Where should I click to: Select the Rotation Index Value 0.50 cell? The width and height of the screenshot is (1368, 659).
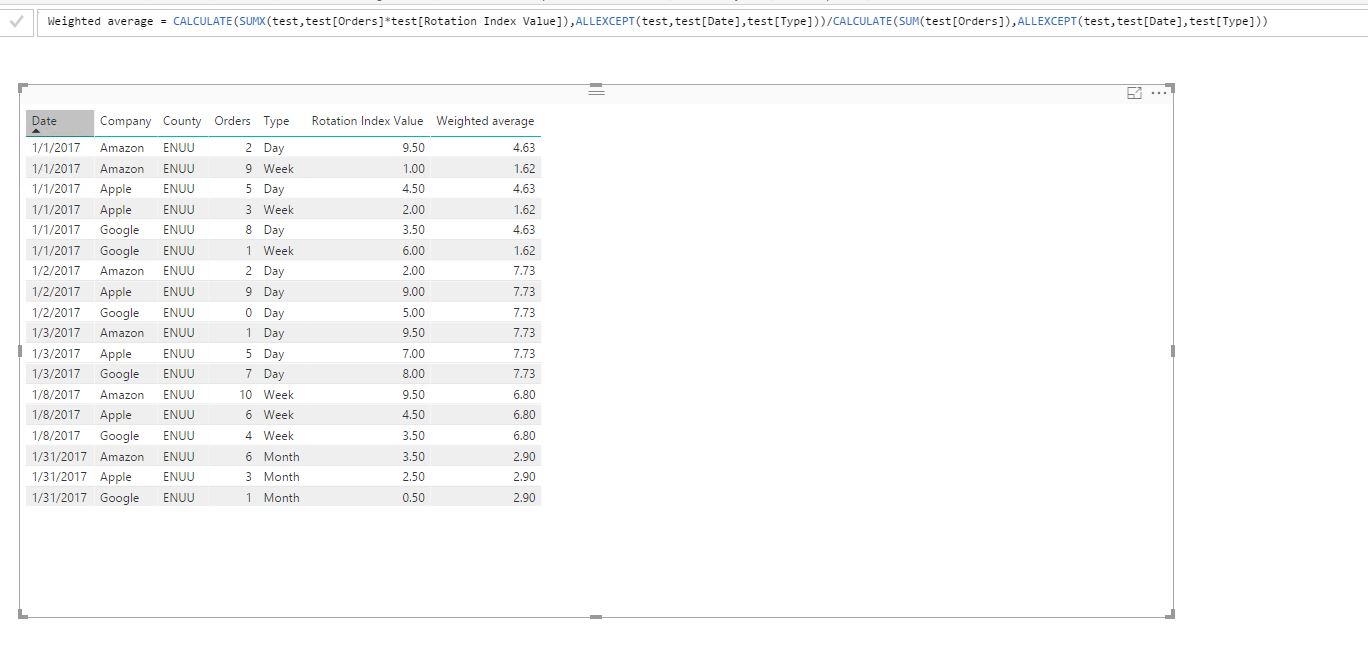pos(413,498)
